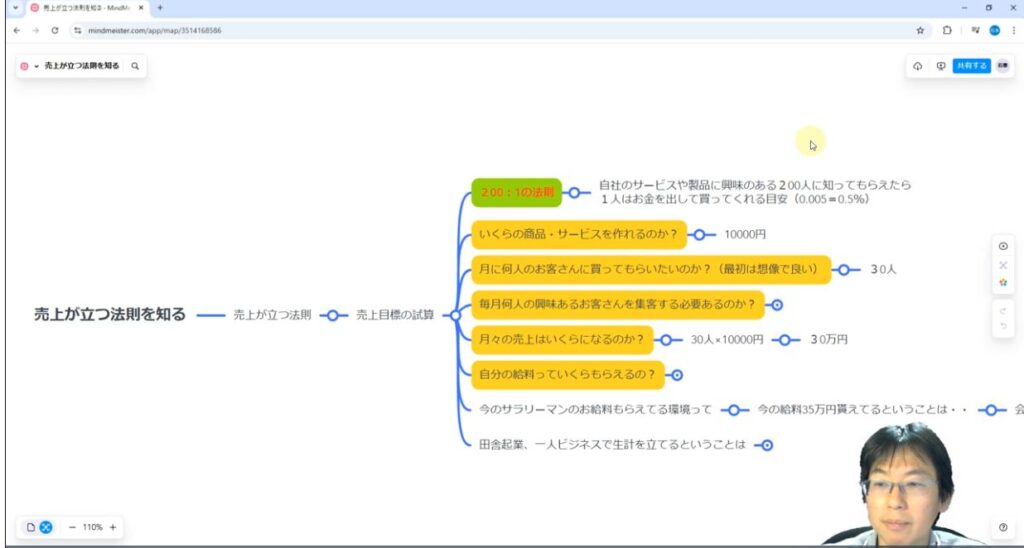Screen dimensions: 1024x548
Task: Click the undo arrow in right panel
Action: point(1003,328)
